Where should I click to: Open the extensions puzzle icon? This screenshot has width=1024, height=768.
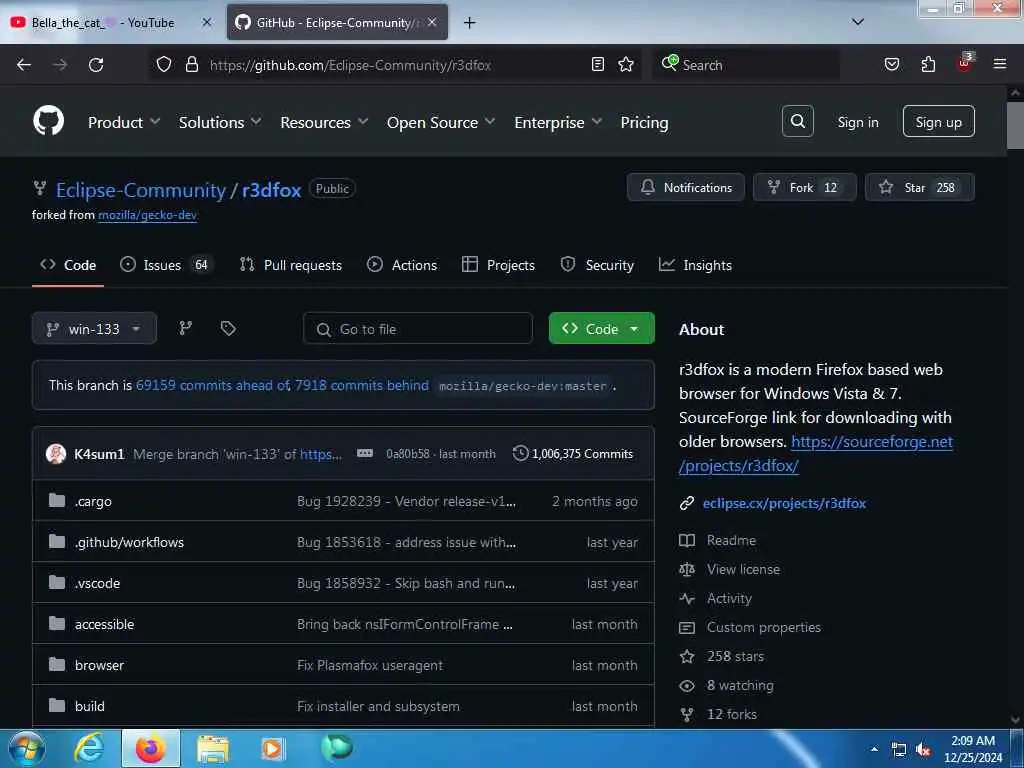928,65
